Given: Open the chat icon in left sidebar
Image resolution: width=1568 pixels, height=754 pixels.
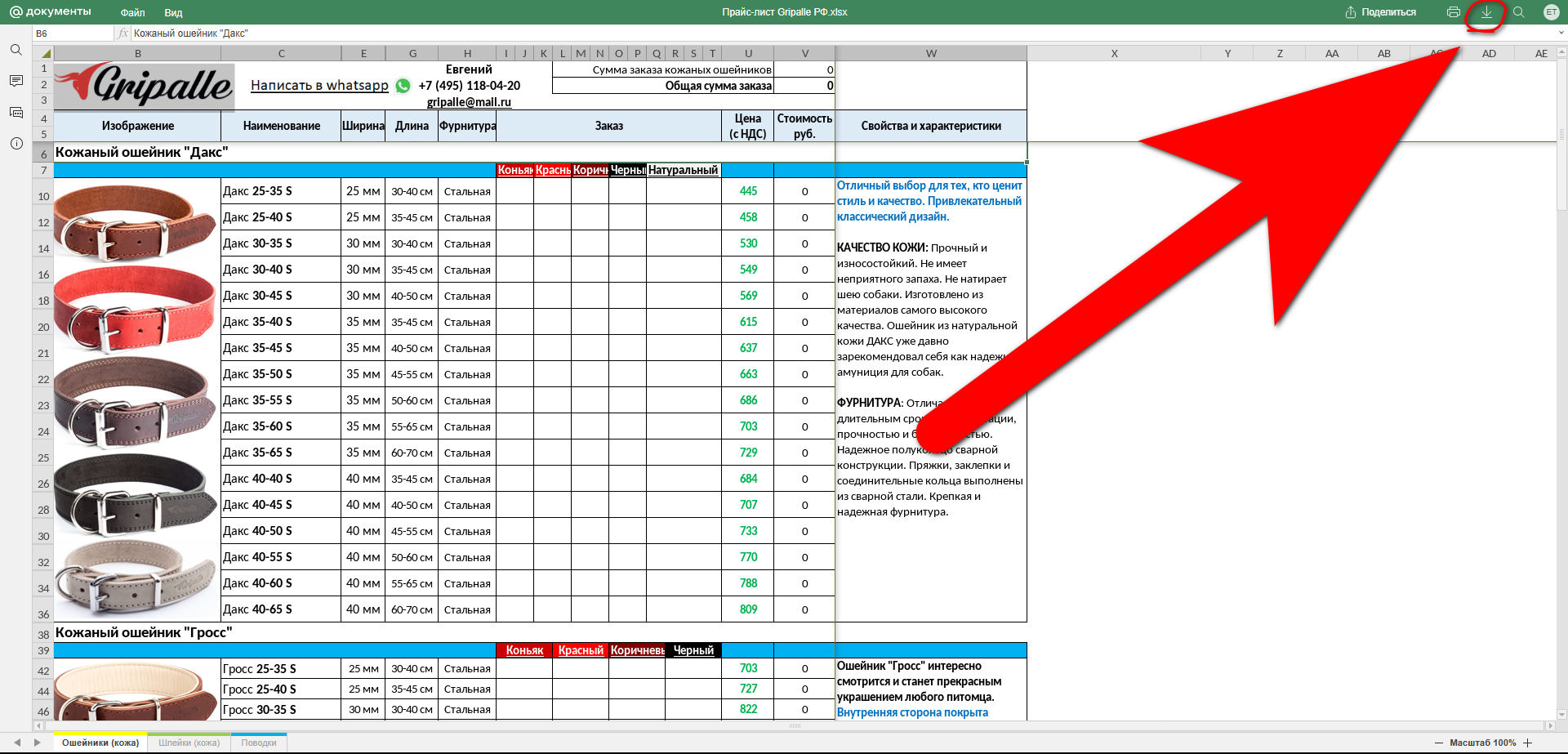Looking at the screenshot, I should 16,112.
